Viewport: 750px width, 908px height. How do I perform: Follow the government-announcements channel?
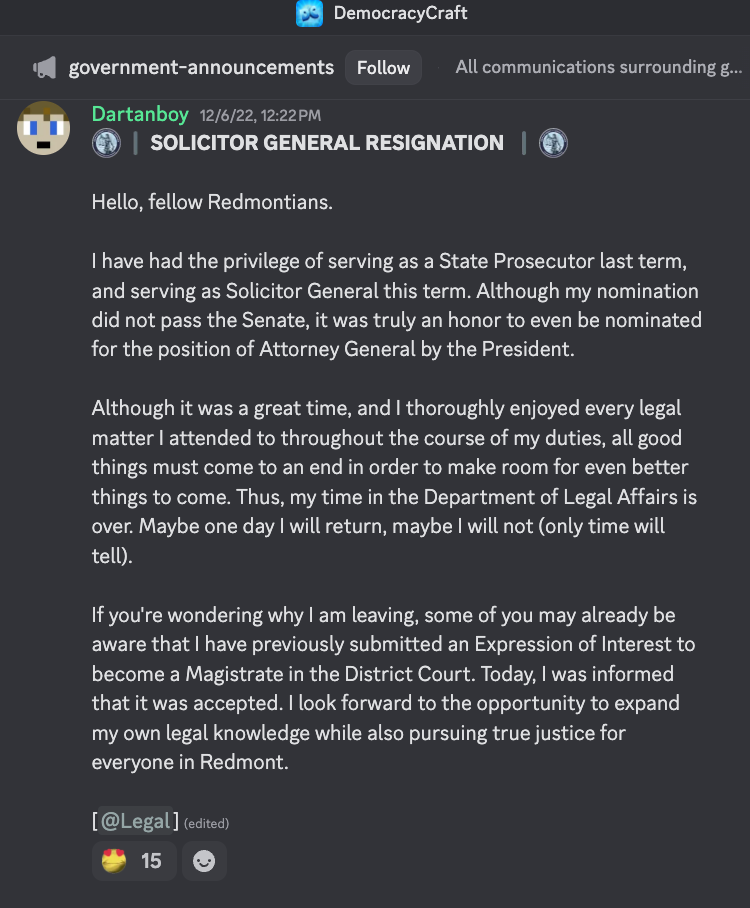[x=383, y=68]
